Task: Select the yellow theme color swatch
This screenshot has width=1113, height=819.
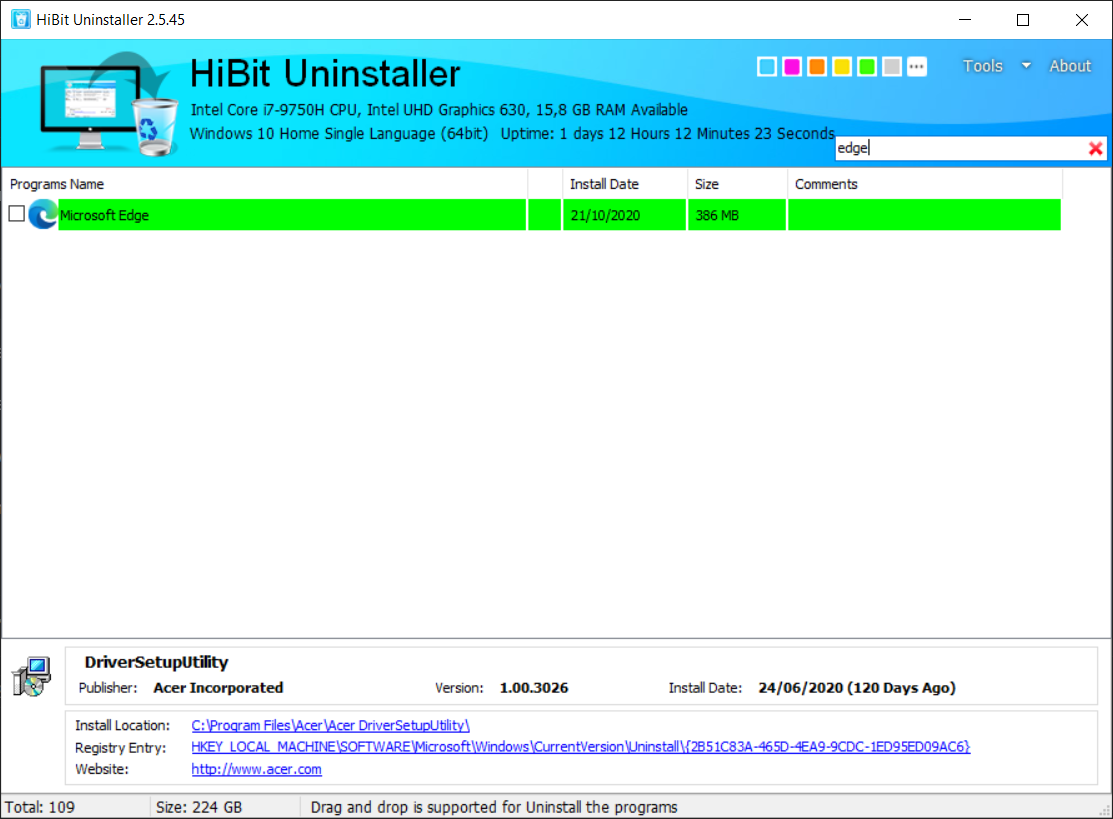Action: pyautogui.click(x=842, y=67)
